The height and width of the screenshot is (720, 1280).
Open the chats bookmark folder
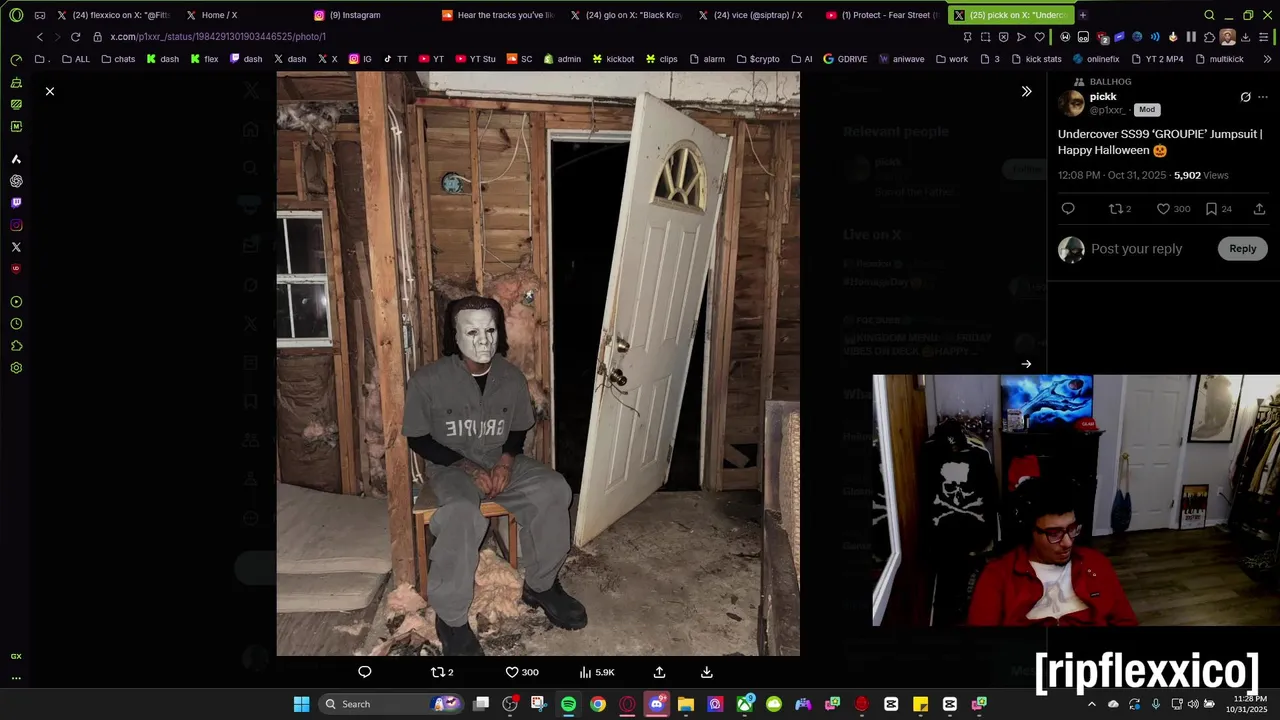point(118,59)
